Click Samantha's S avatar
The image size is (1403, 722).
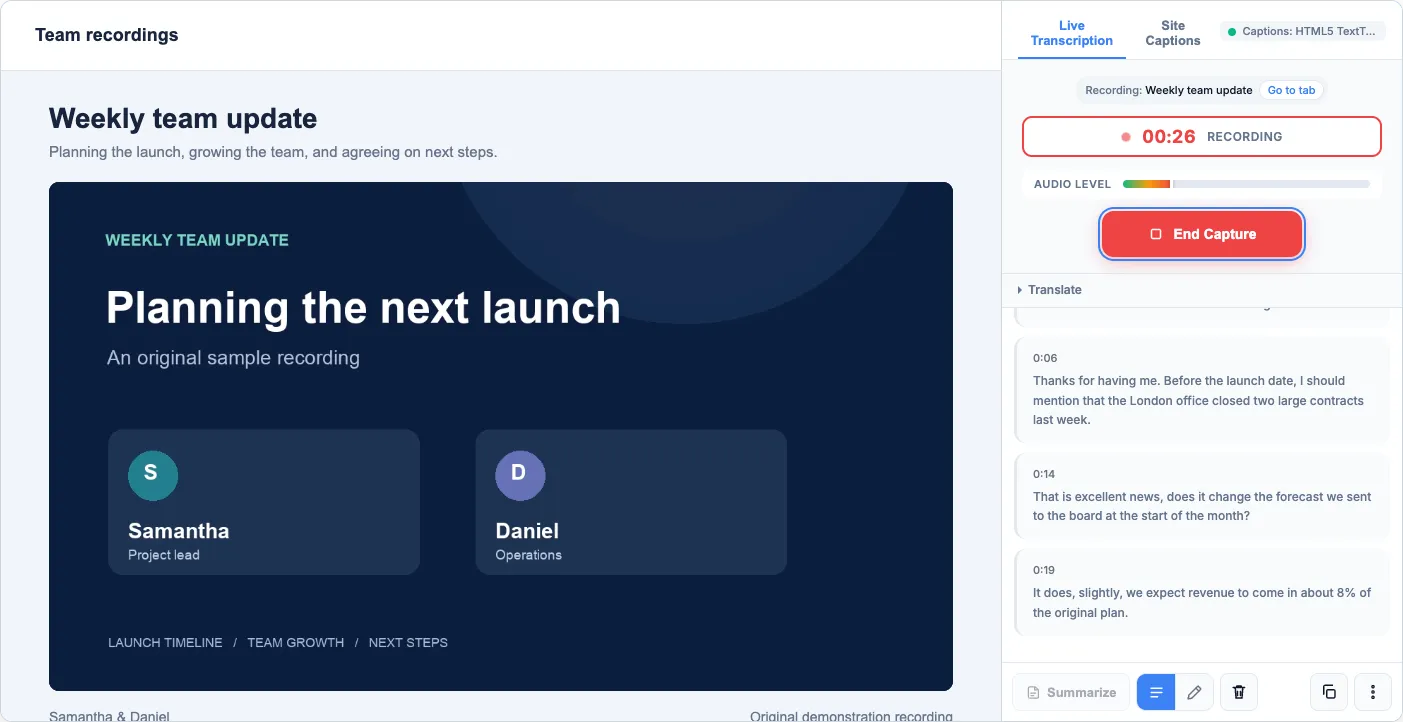pos(153,475)
